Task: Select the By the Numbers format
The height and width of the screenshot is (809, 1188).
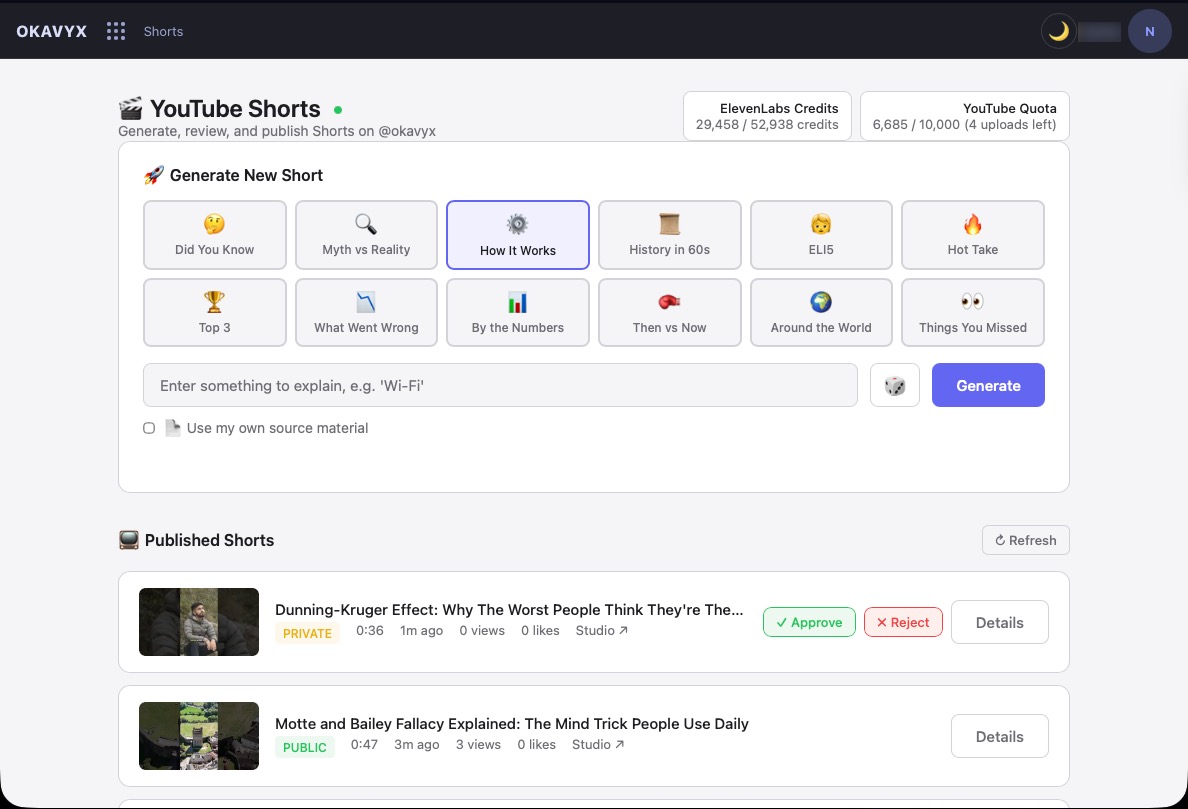Action: pyautogui.click(x=517, y=312)
